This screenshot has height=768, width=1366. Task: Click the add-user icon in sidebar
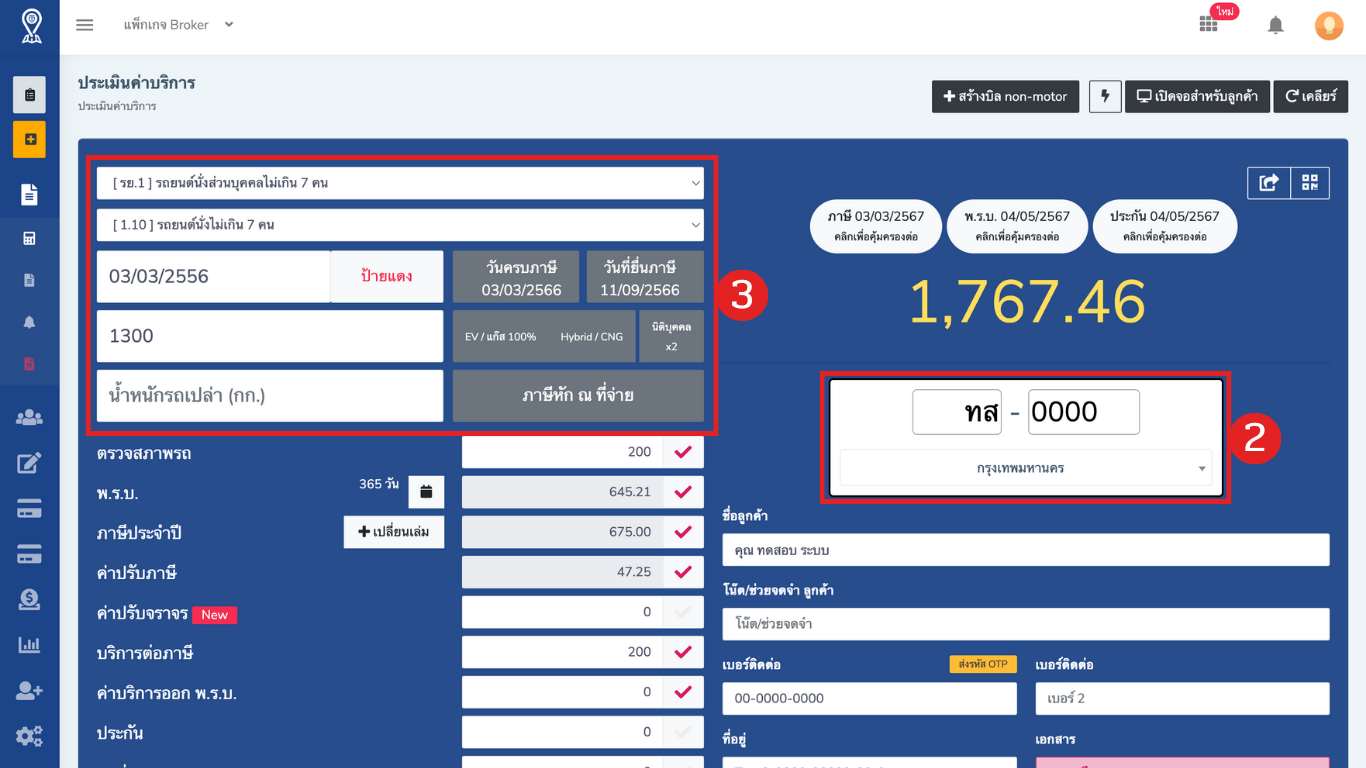(29, 691)
